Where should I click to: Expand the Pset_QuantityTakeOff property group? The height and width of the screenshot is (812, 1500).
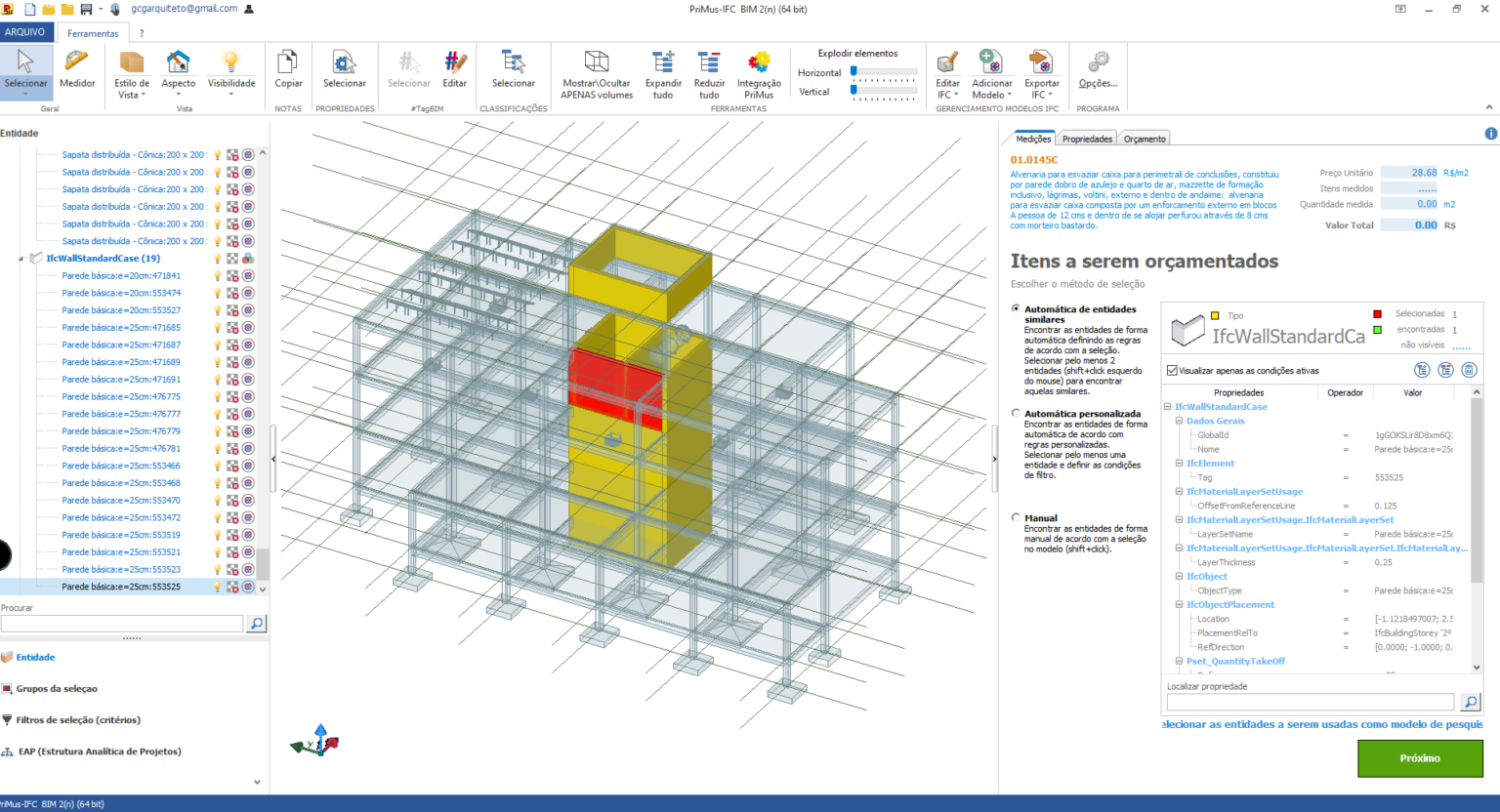[x=1178, y=661]
